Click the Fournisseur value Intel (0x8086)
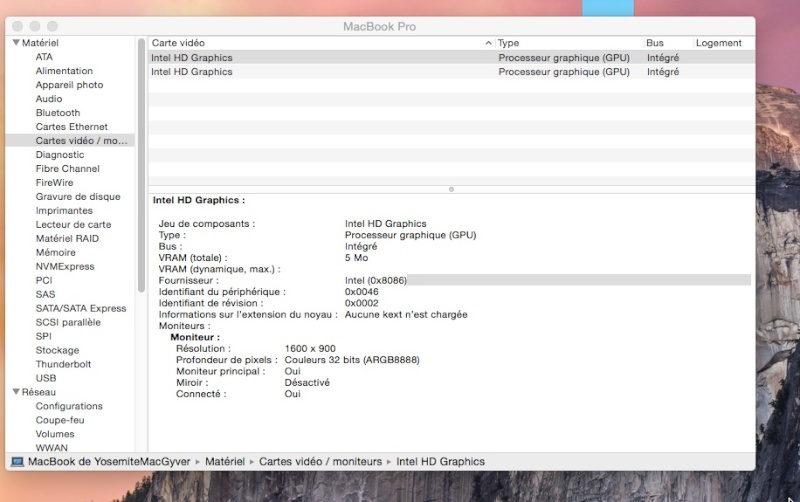 point(376,280)
